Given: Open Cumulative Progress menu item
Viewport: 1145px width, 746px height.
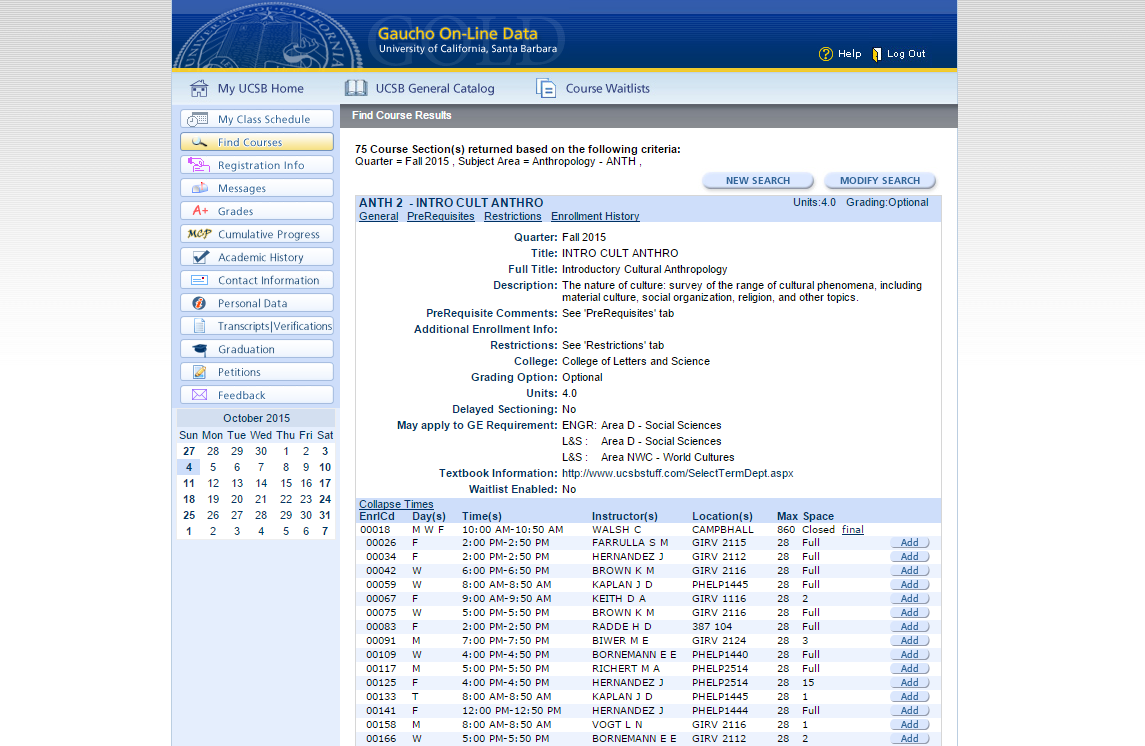Looking at the screenshot, I should pos(257,234).
